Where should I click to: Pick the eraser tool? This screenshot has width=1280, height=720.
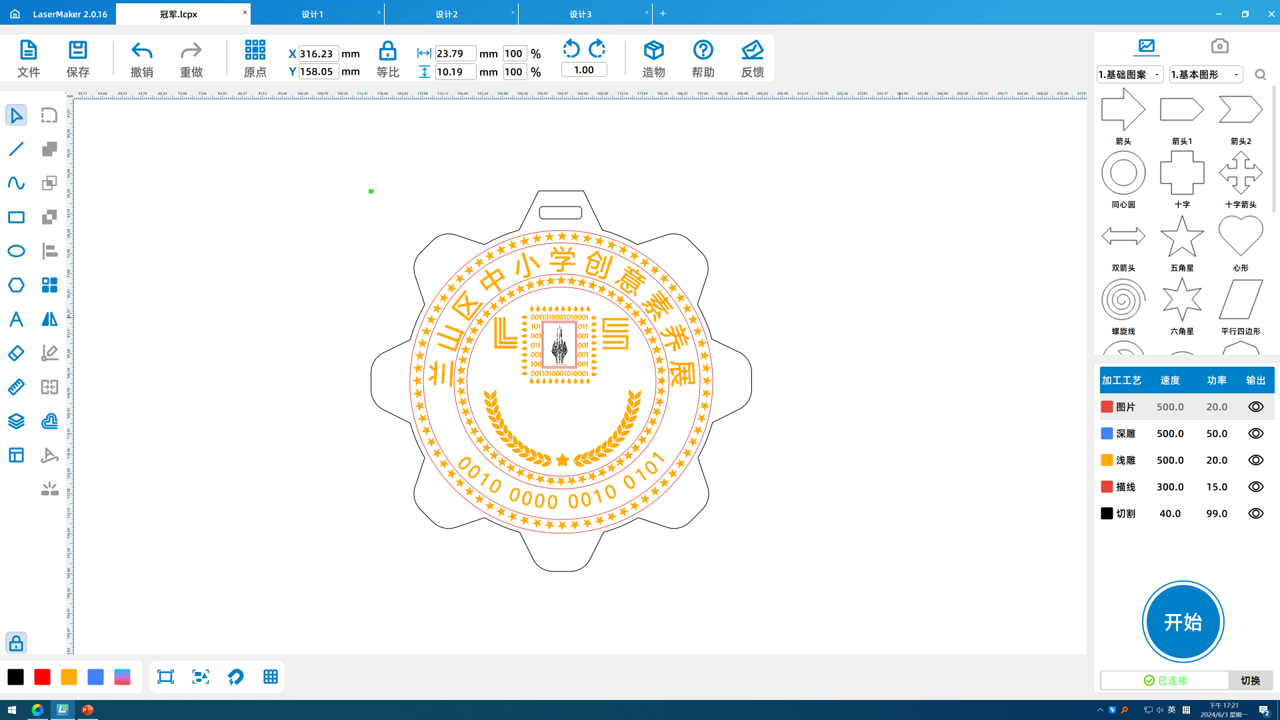click(x=16, y=353)
